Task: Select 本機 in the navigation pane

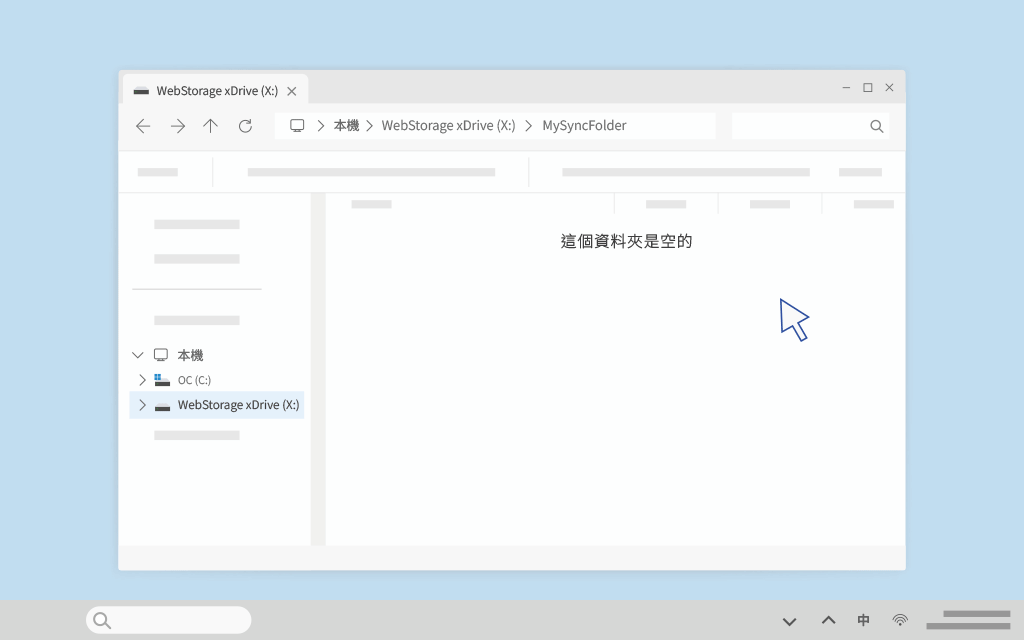Action: tap(190, 355)
